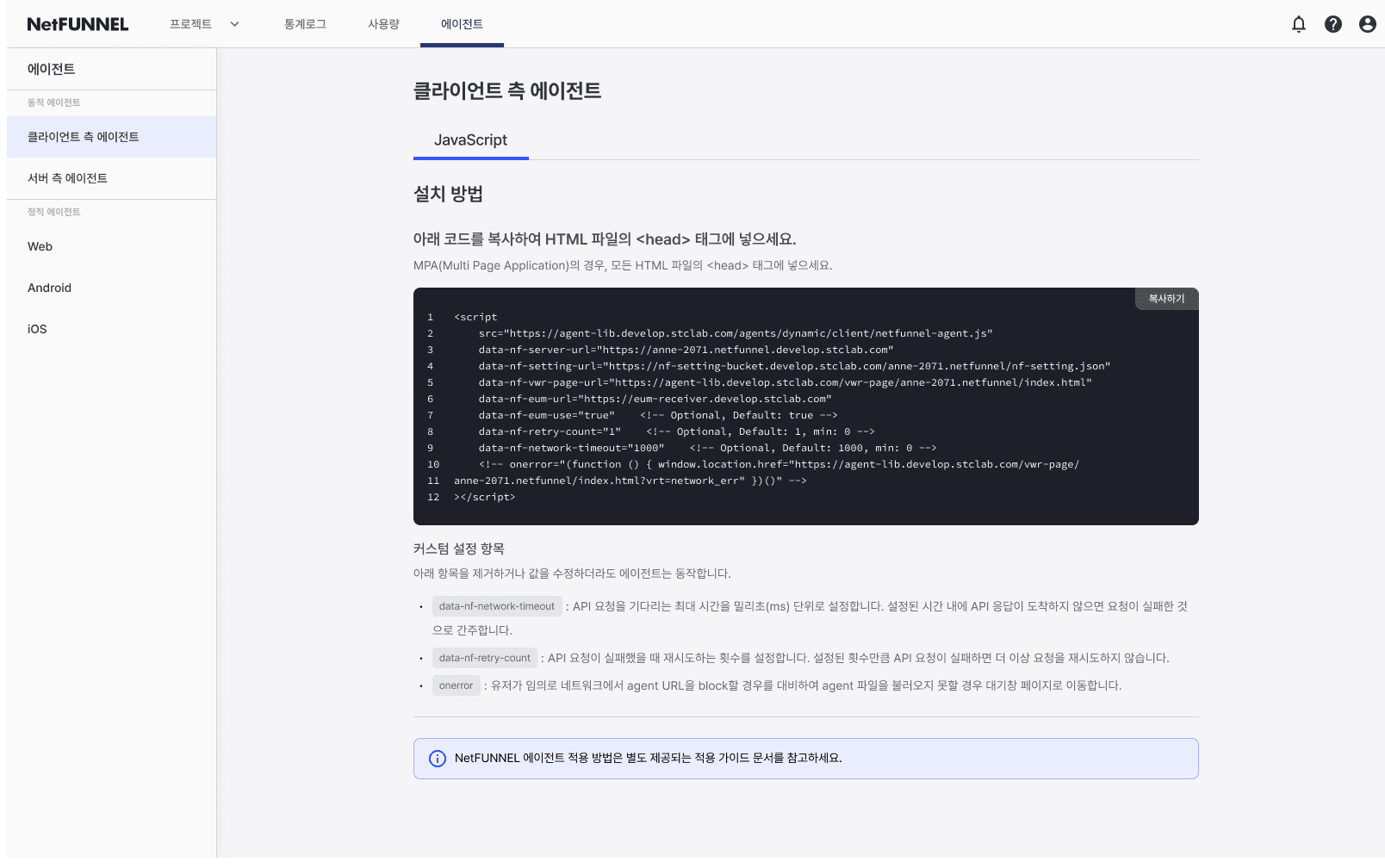Click the 에이전트 sidebar heading
The width and height of the screenshot is (1385, 868).
(51, 69)
